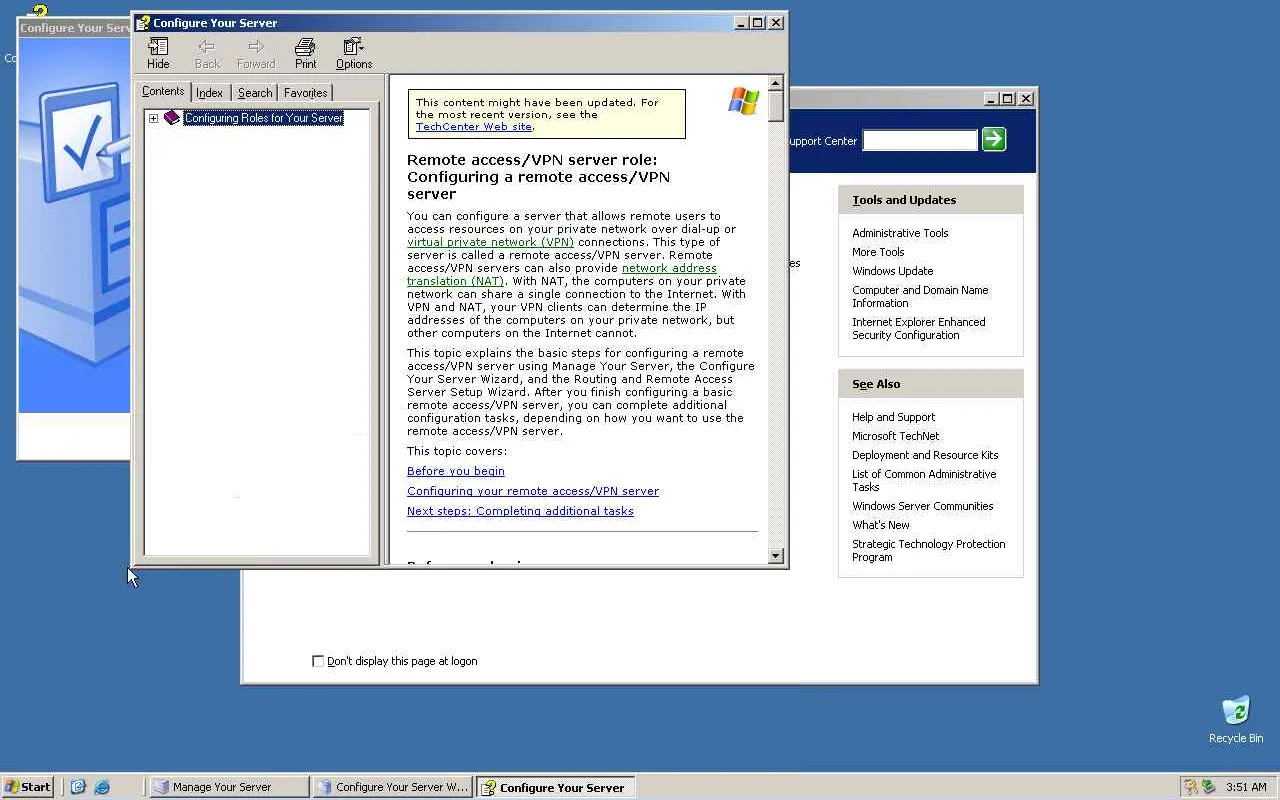The image size is (1280, 800).
Task: Click the Show Desktop quick launch icon
Action: 78,787
